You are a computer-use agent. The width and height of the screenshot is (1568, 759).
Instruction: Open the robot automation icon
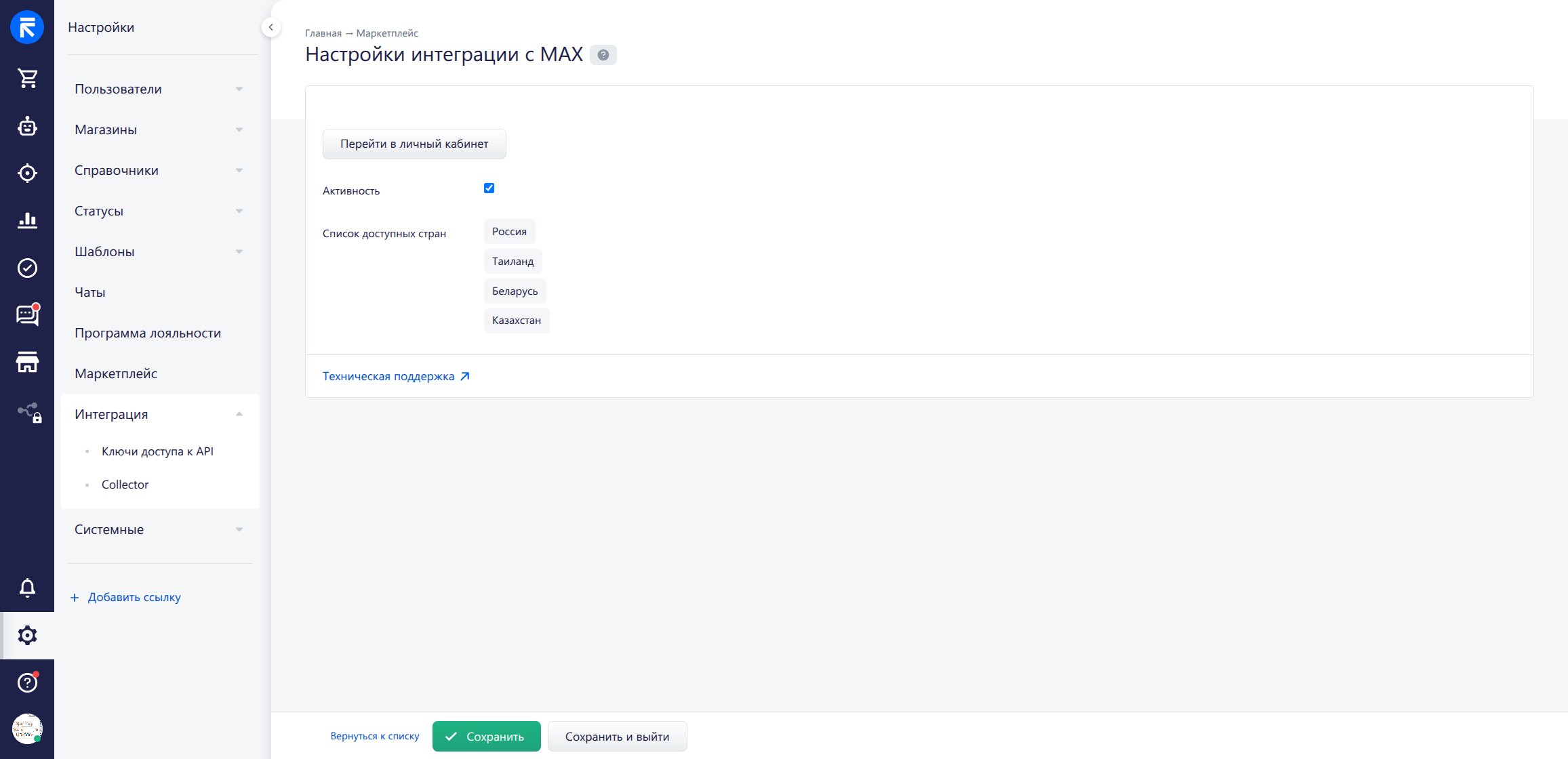point(27,126)
